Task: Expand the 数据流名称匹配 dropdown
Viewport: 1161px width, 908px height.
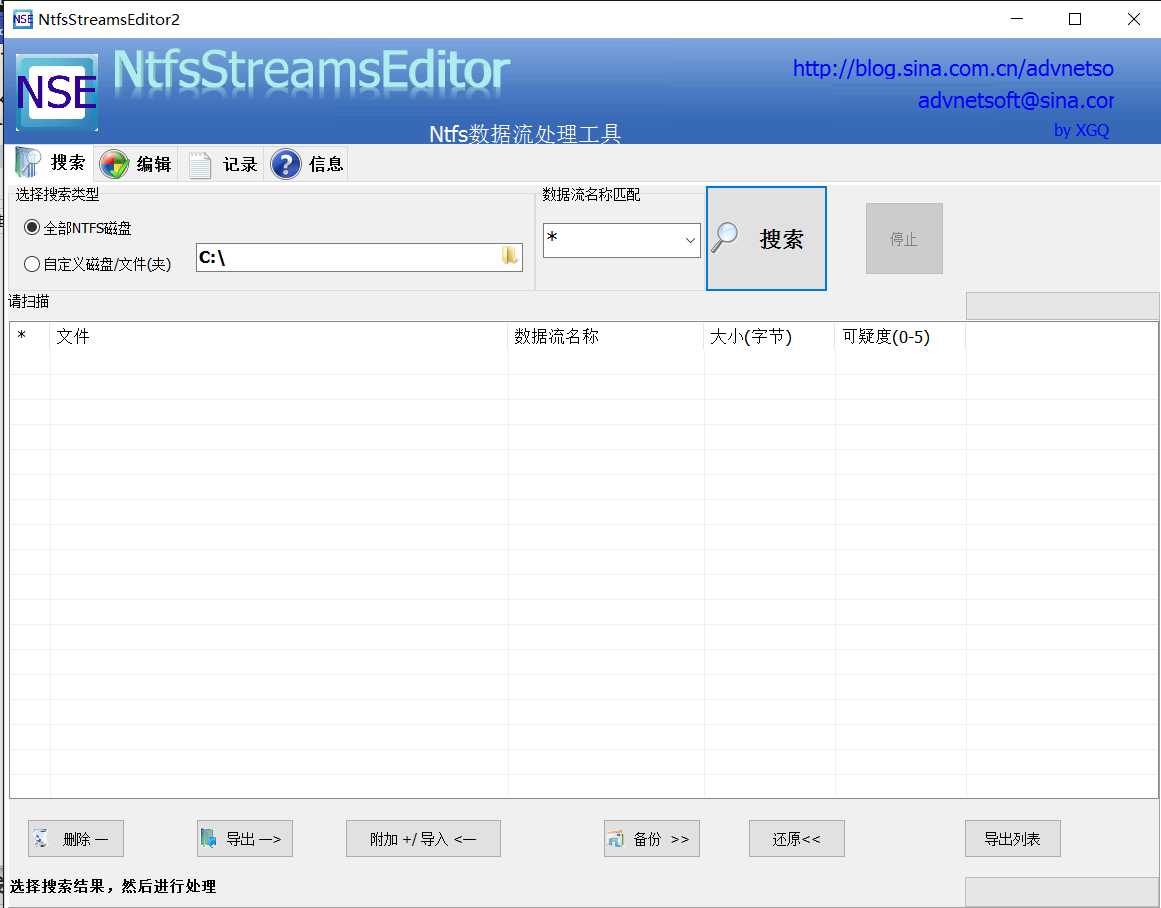Action: (689, 240)
